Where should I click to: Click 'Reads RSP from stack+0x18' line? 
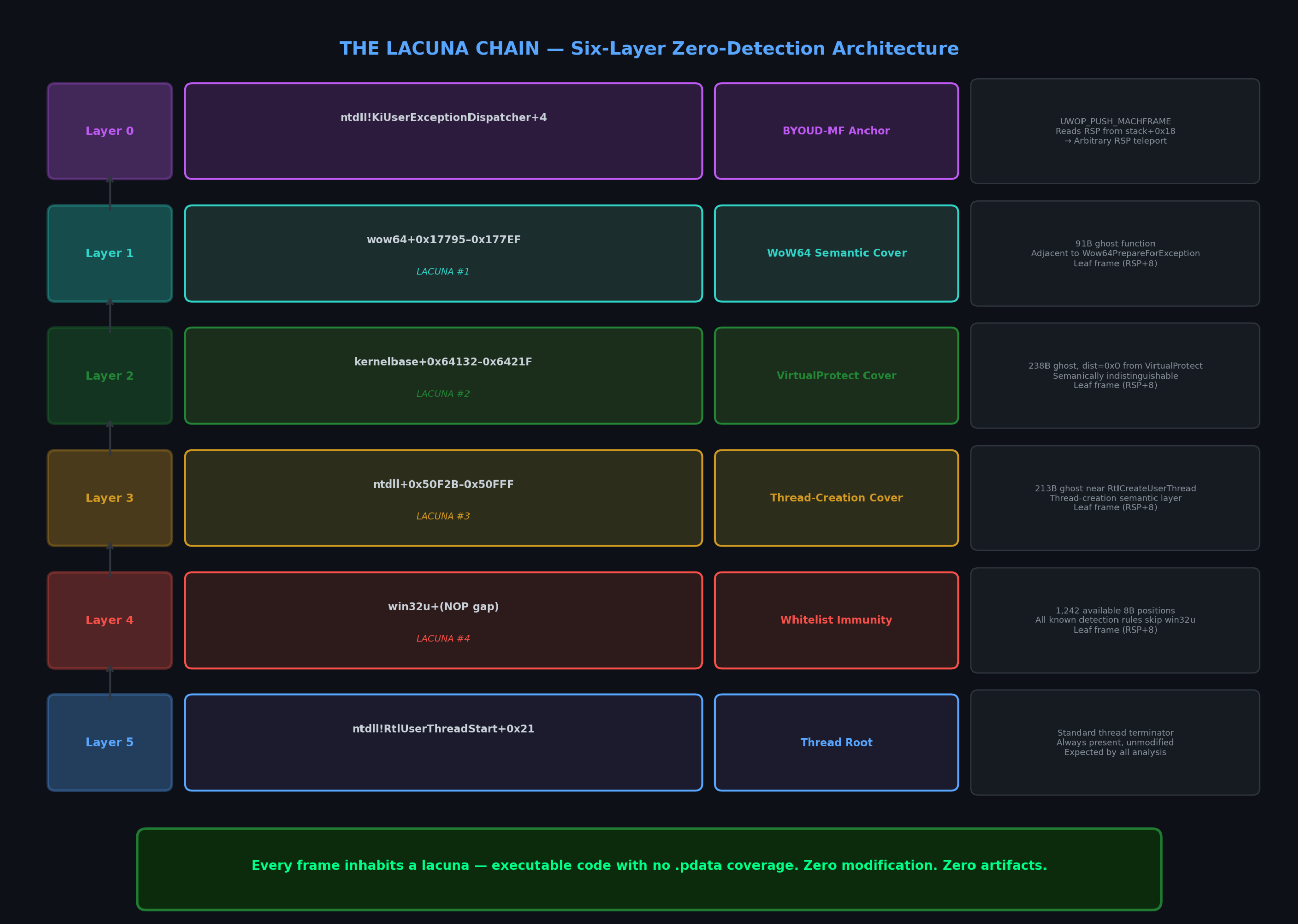(1115, 131)
